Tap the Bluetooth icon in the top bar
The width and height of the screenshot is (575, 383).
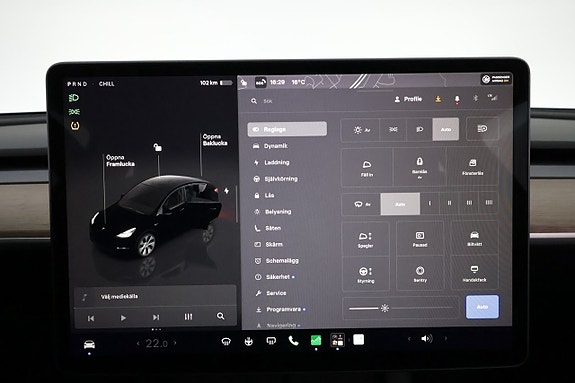(x=475, y=98)
